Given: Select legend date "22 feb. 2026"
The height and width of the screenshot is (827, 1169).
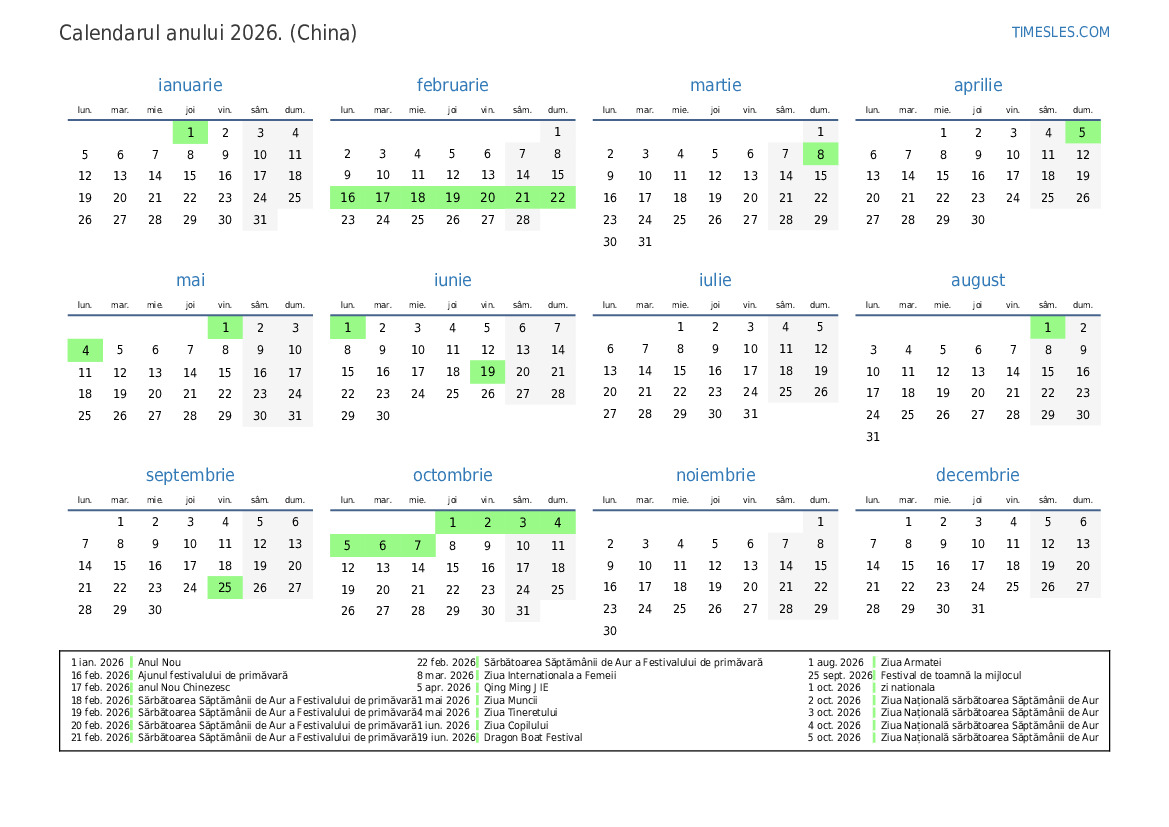Looking at the screenshot, I should [x=446, y=662].
